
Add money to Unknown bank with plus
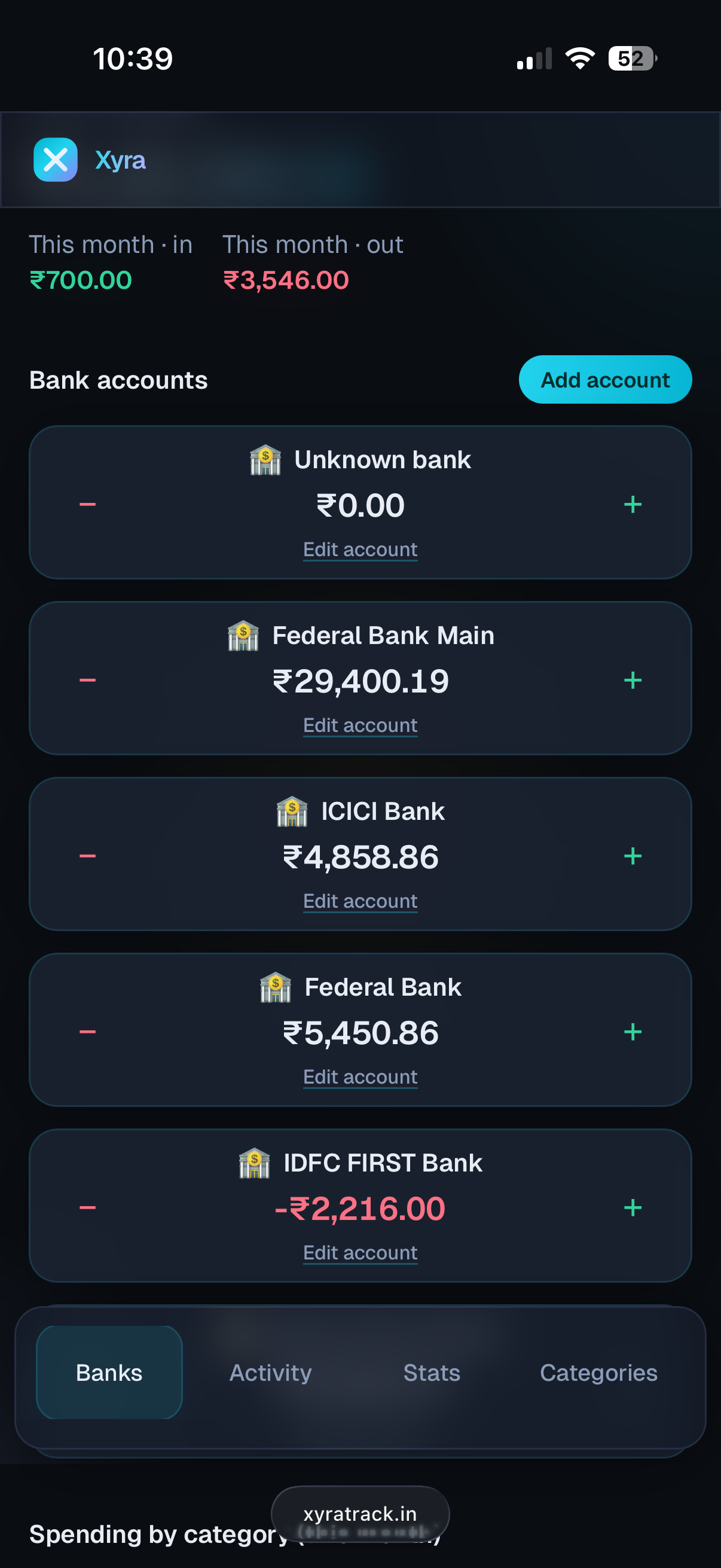click(633, 504)
